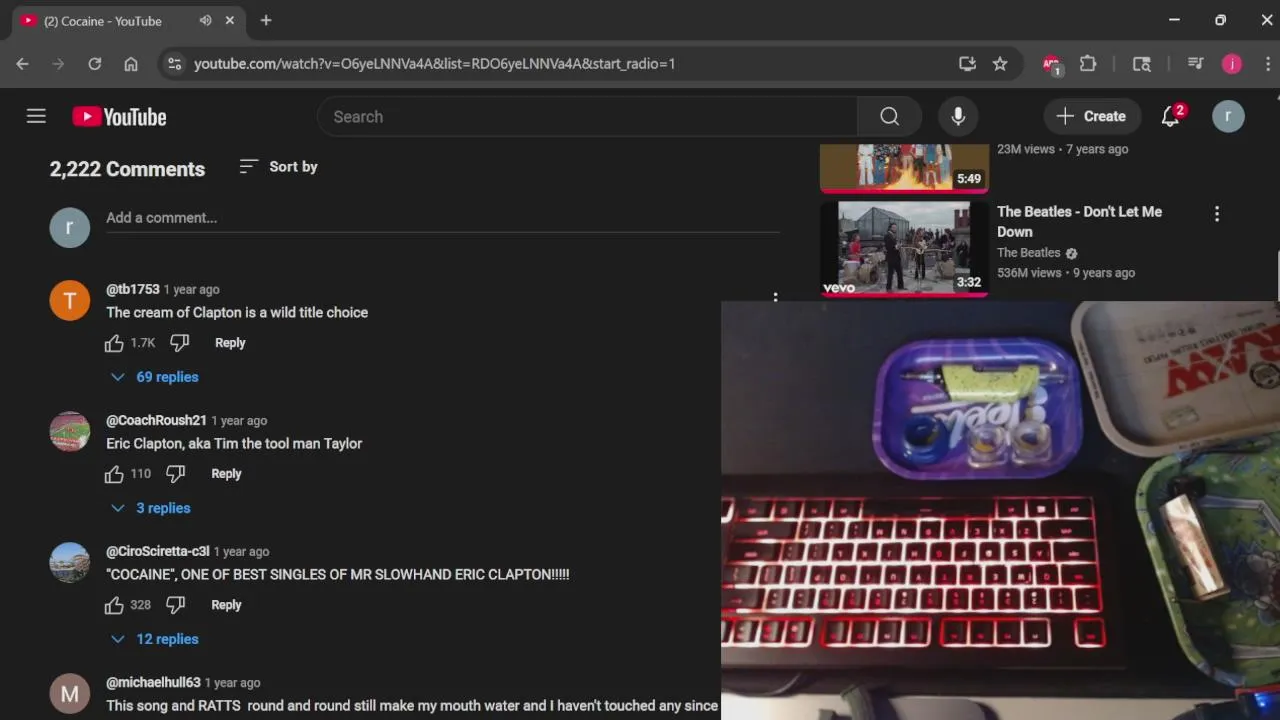Start voice search with the microphone
The width and height of the screenshot is (1280, 720).
pyautogui.click(x=958, y=117)
